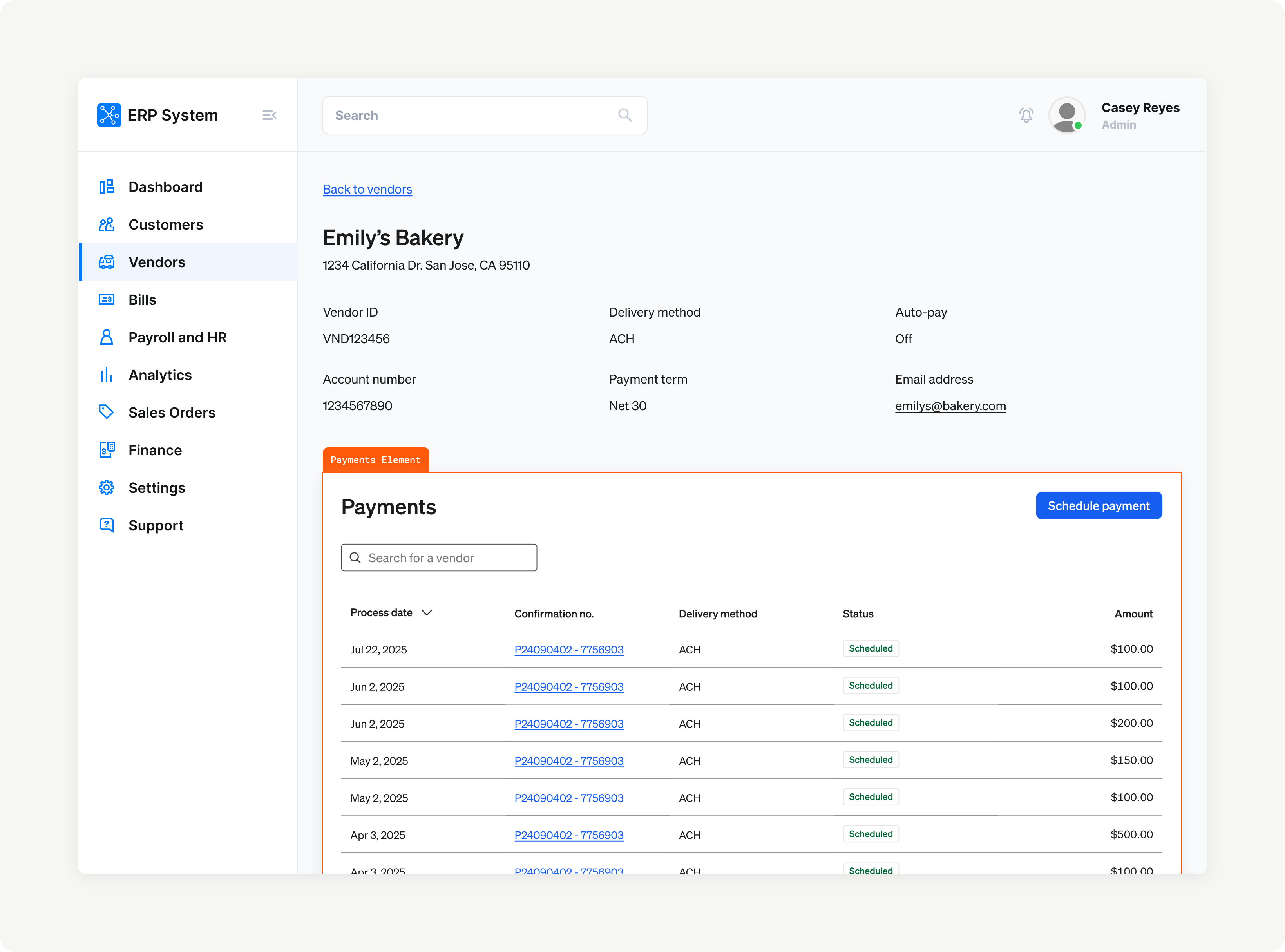Click the top search magnifier icon

tap(624, 115)
